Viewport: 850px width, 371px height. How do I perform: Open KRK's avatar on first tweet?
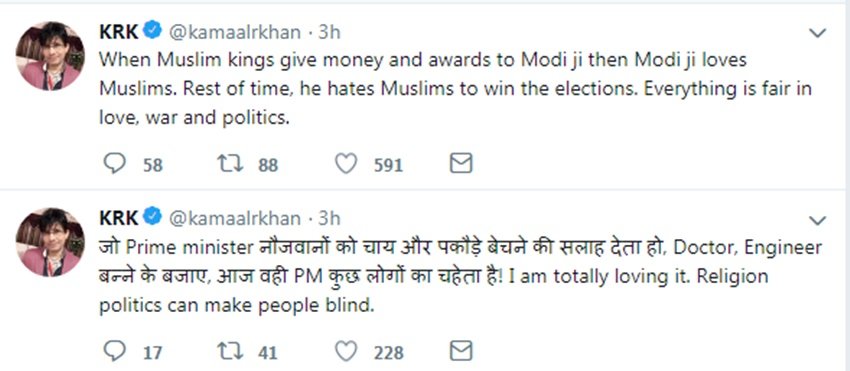point(50,56)
